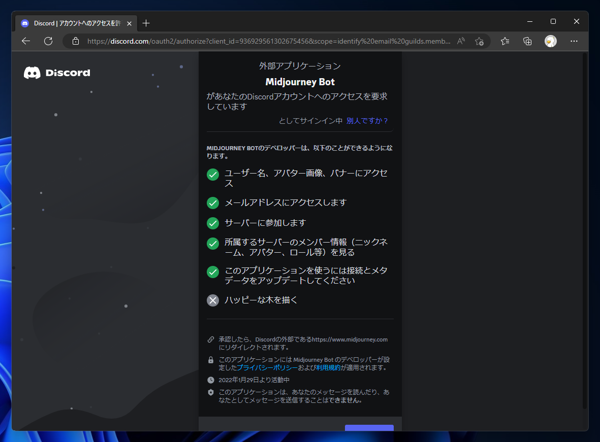The image size is (600, 442).
Task: Click the green check beside このアプリケーションを使うには
Action: (213, 272)
